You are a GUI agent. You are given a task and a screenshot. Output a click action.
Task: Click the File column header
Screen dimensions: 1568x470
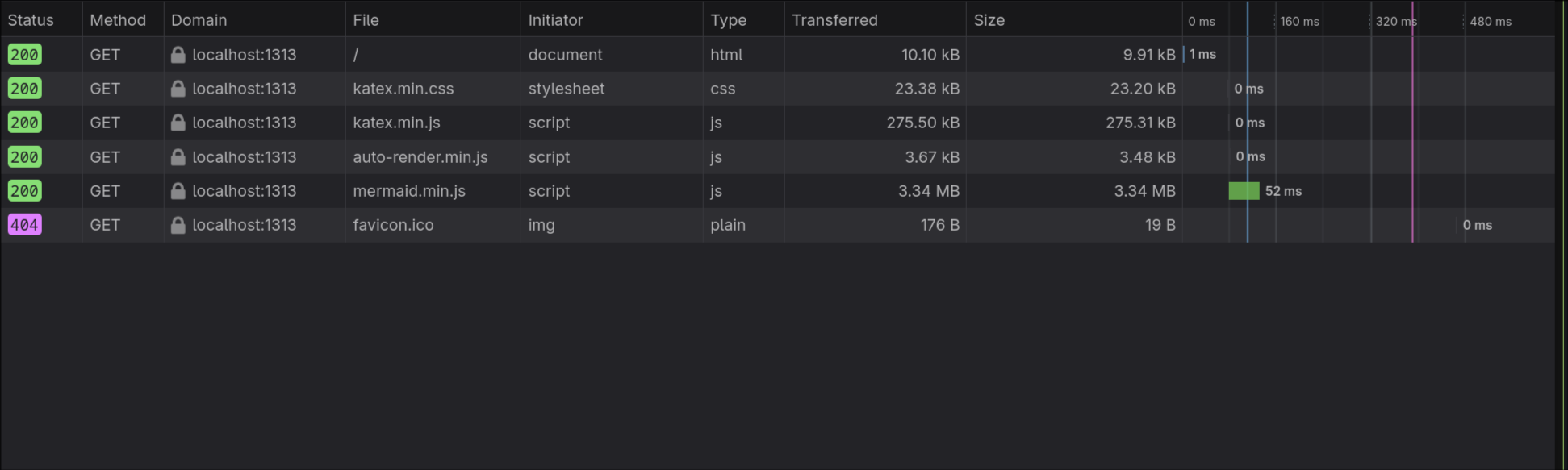click(366, 19)
